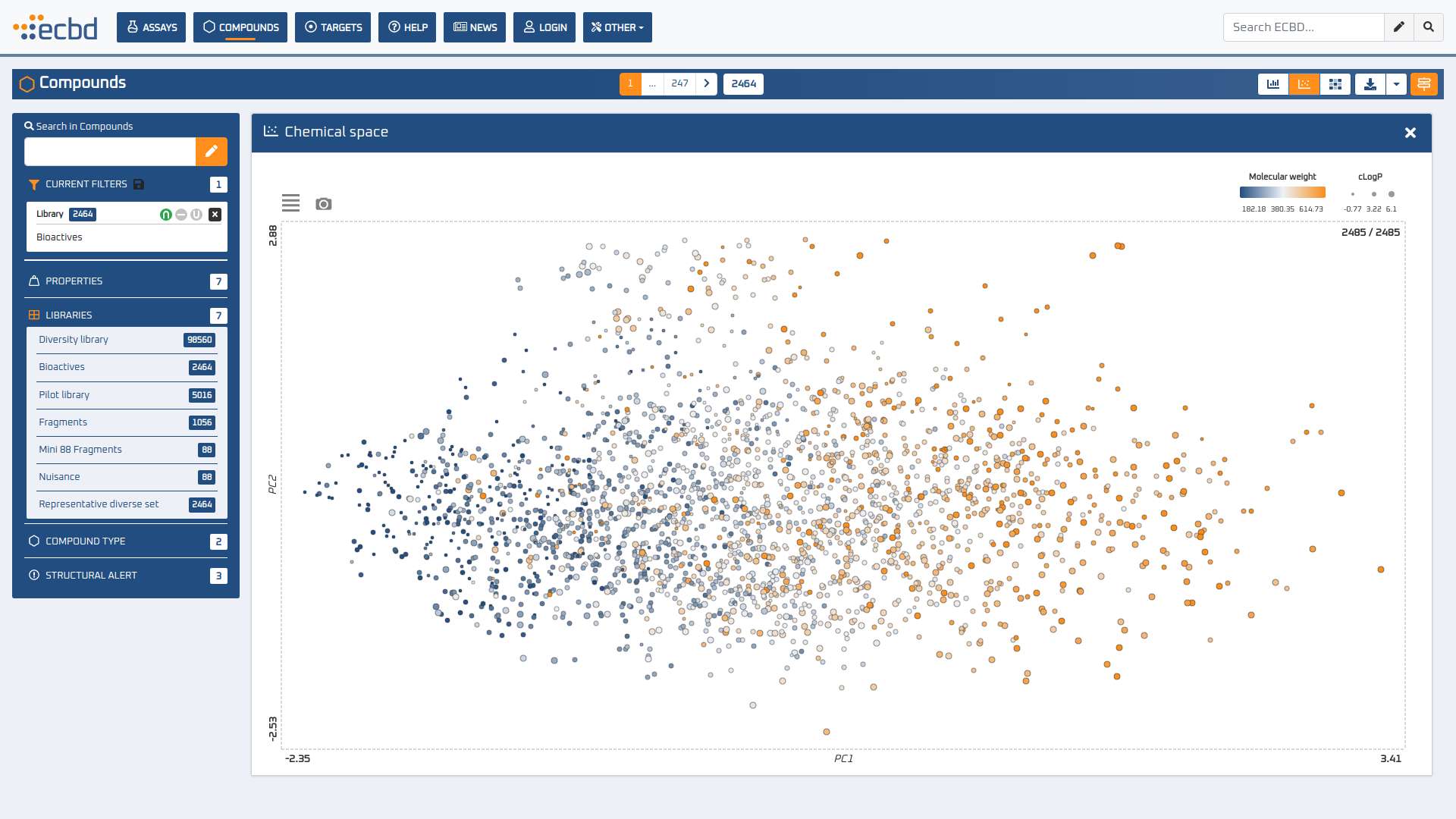Expand the OTHER navigation dropdown

click(617, 27)
